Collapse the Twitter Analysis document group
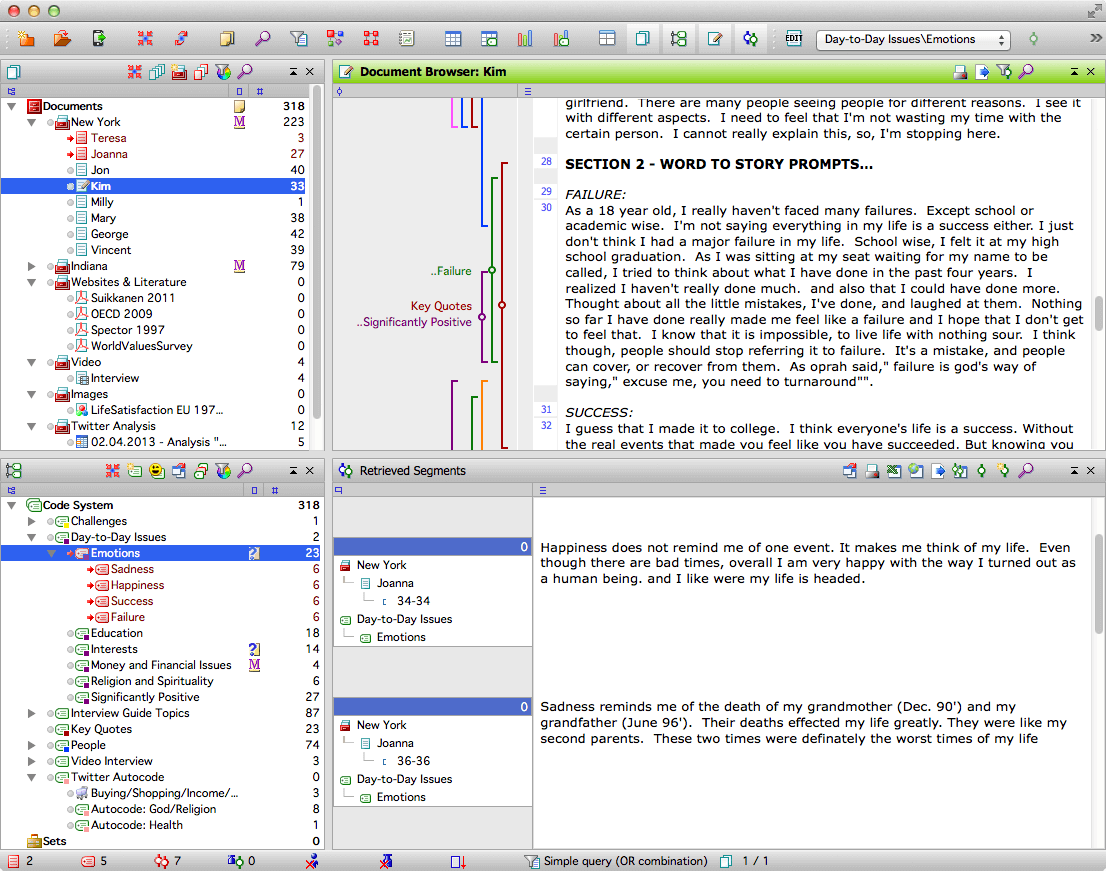 click(x=31, y=426)
